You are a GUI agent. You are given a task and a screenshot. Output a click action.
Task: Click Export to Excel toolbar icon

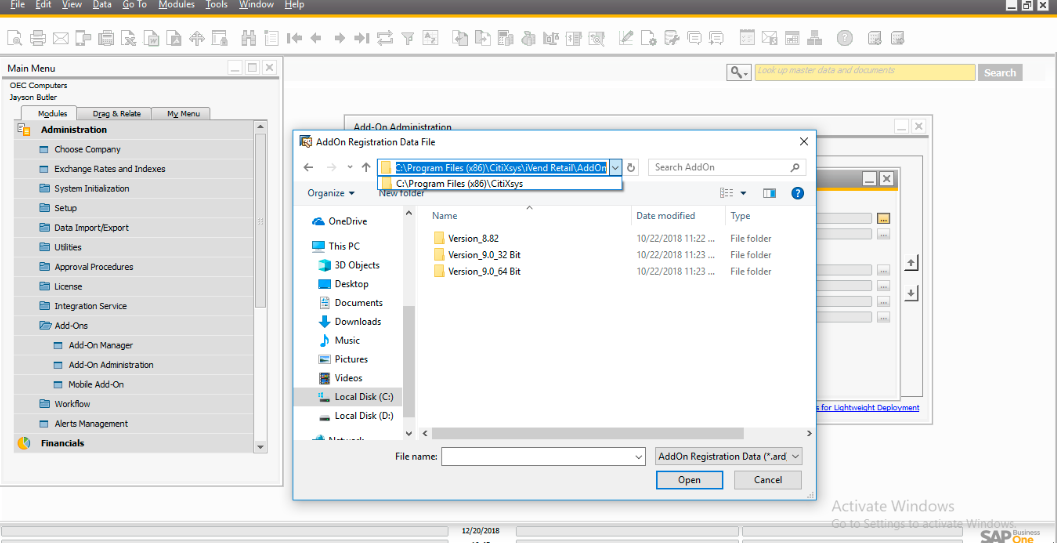click(x=129, y=38)
